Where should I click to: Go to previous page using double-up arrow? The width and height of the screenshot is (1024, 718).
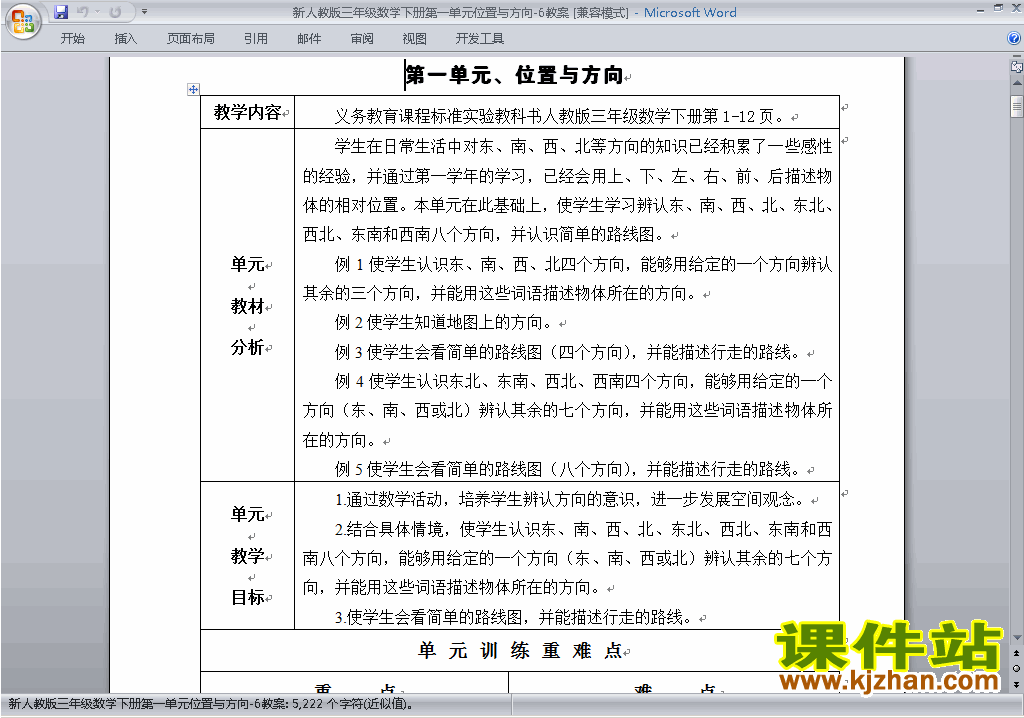tap(1017, 653)
